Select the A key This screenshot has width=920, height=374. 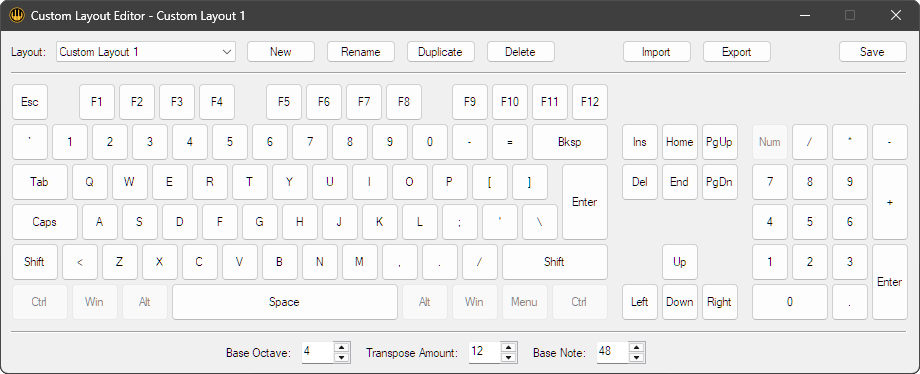point(100,222)
